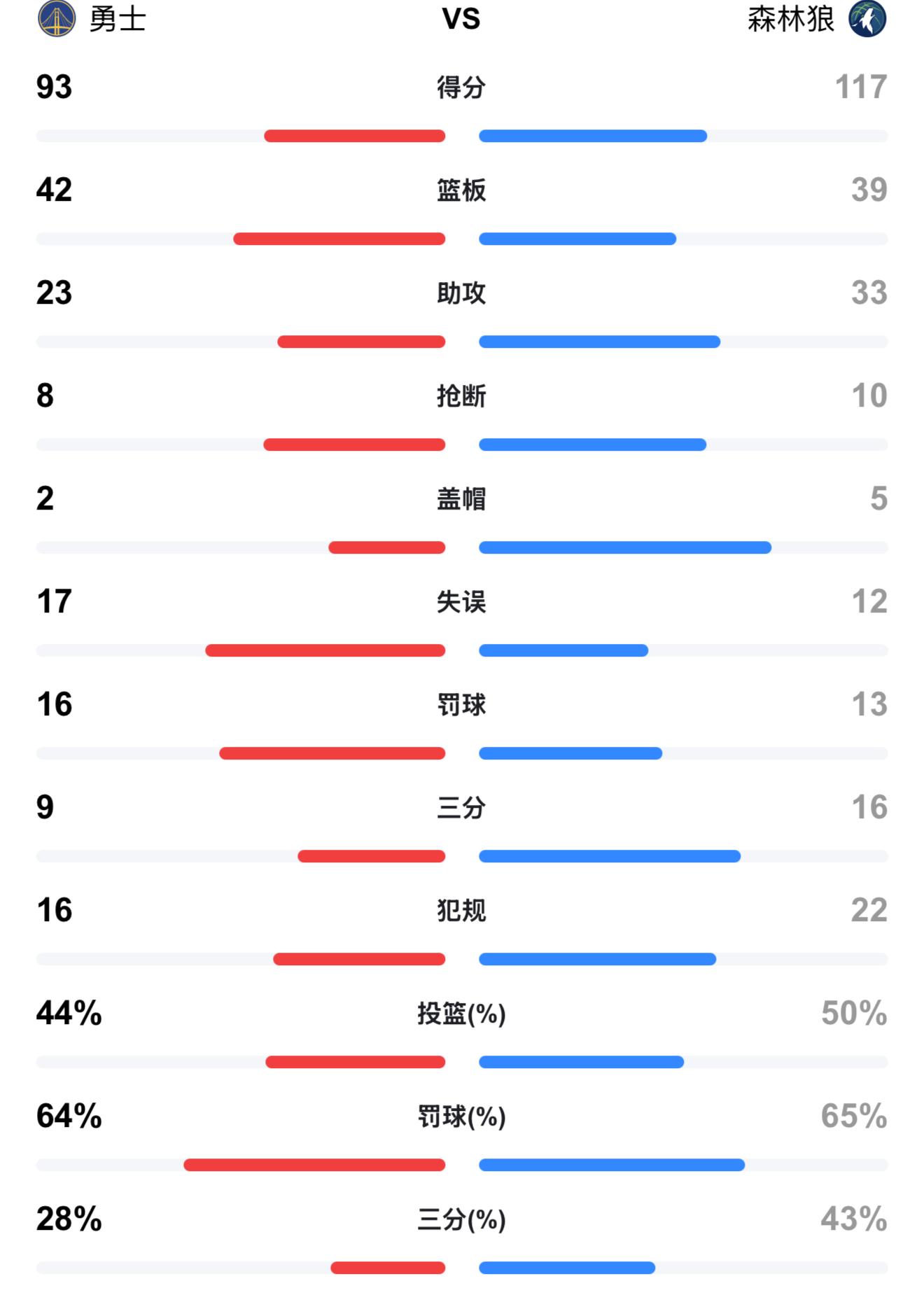
Task: Open the 森林狼 team name link
Action: coord(790,19)
